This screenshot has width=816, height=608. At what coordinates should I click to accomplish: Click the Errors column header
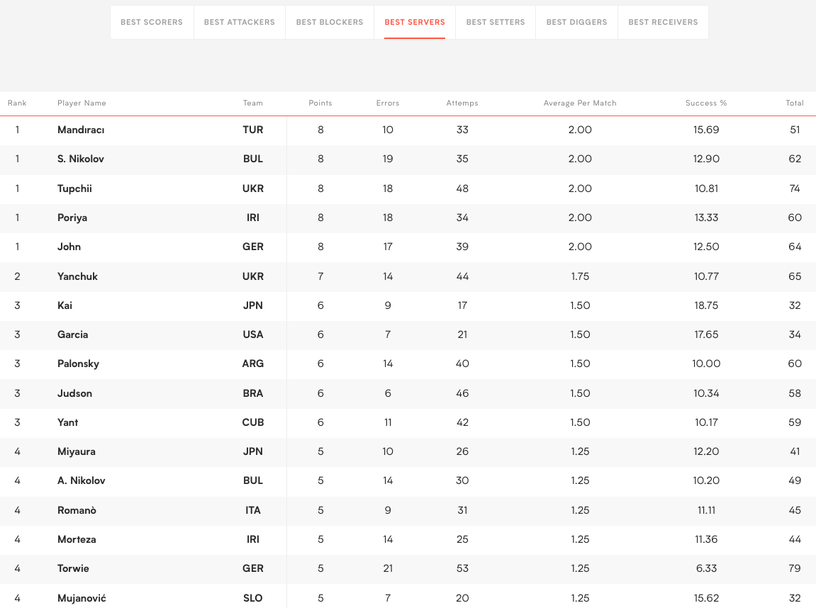pos(388,103)
